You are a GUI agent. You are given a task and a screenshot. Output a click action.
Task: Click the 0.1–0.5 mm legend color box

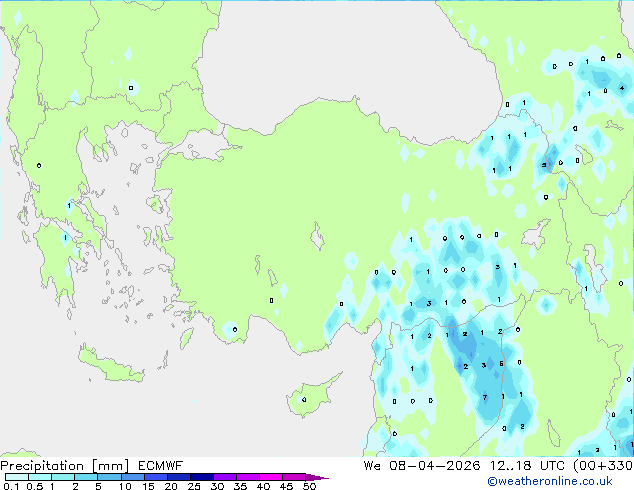(17, 477)
